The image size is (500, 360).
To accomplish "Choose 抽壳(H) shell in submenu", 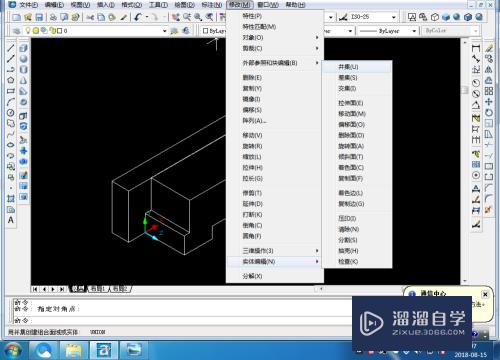I will 357,251.
